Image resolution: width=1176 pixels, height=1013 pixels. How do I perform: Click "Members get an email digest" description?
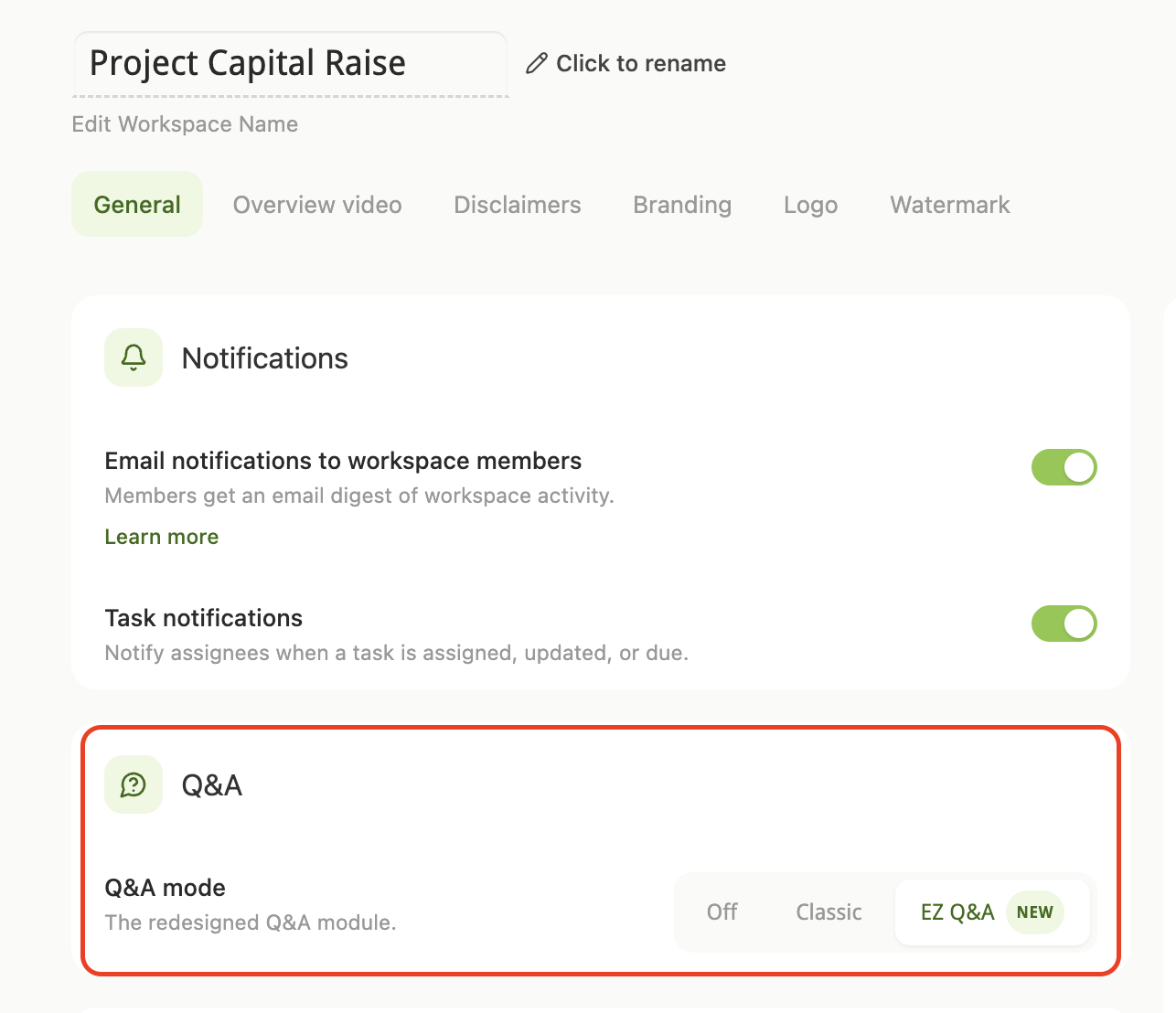[359, 496]
